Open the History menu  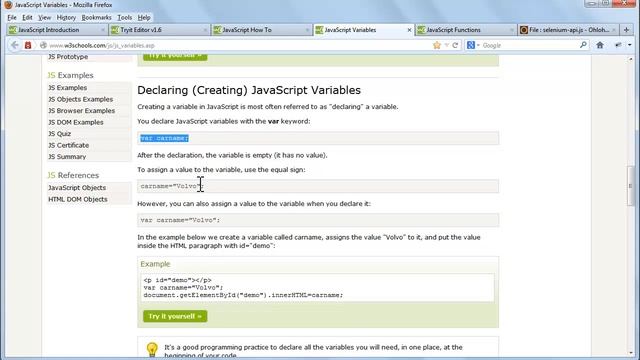click(x=66, y=18)
